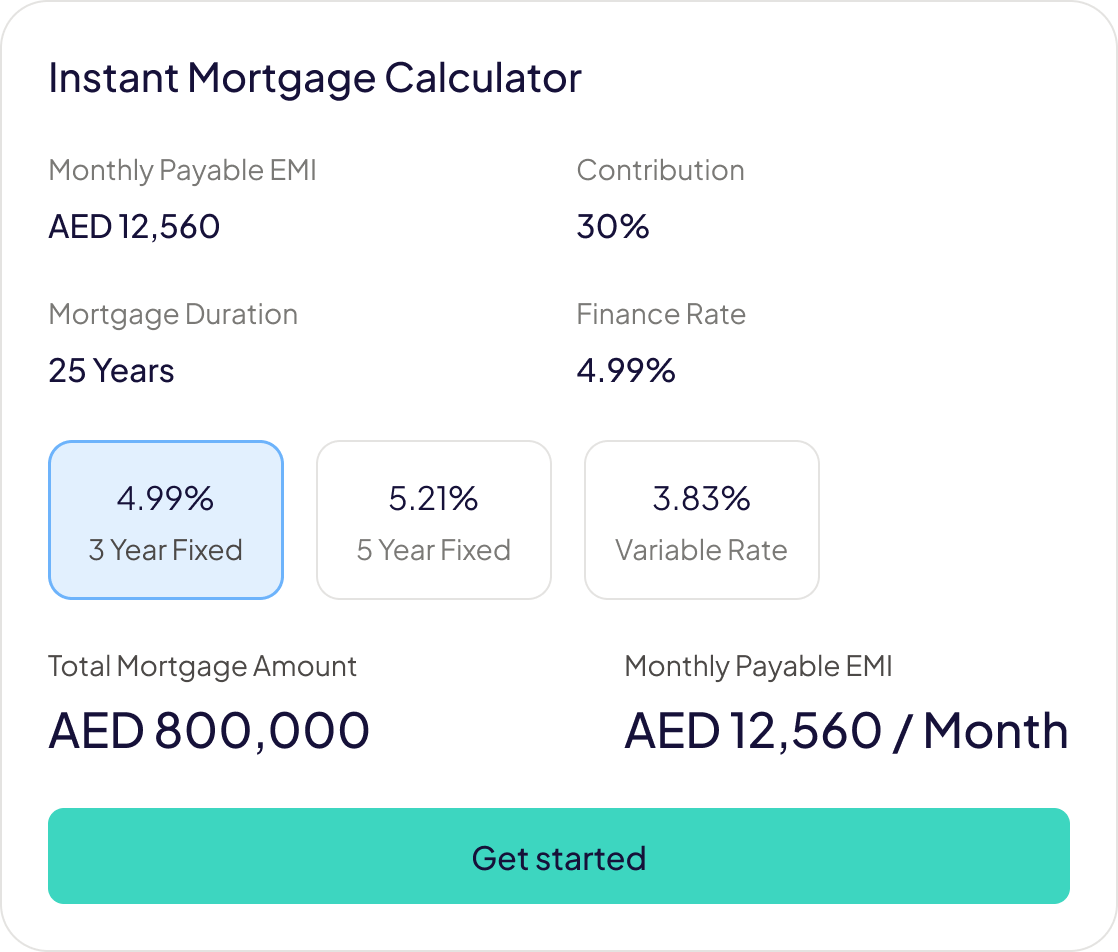Screen dimensions: 1118x952
Task: Click the Total Mortgage Amount label
Action: tap(202, 666)
